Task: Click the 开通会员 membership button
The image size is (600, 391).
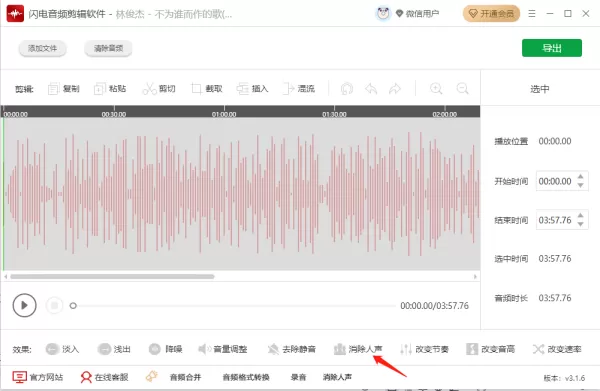Action: [x=491, y=14]
